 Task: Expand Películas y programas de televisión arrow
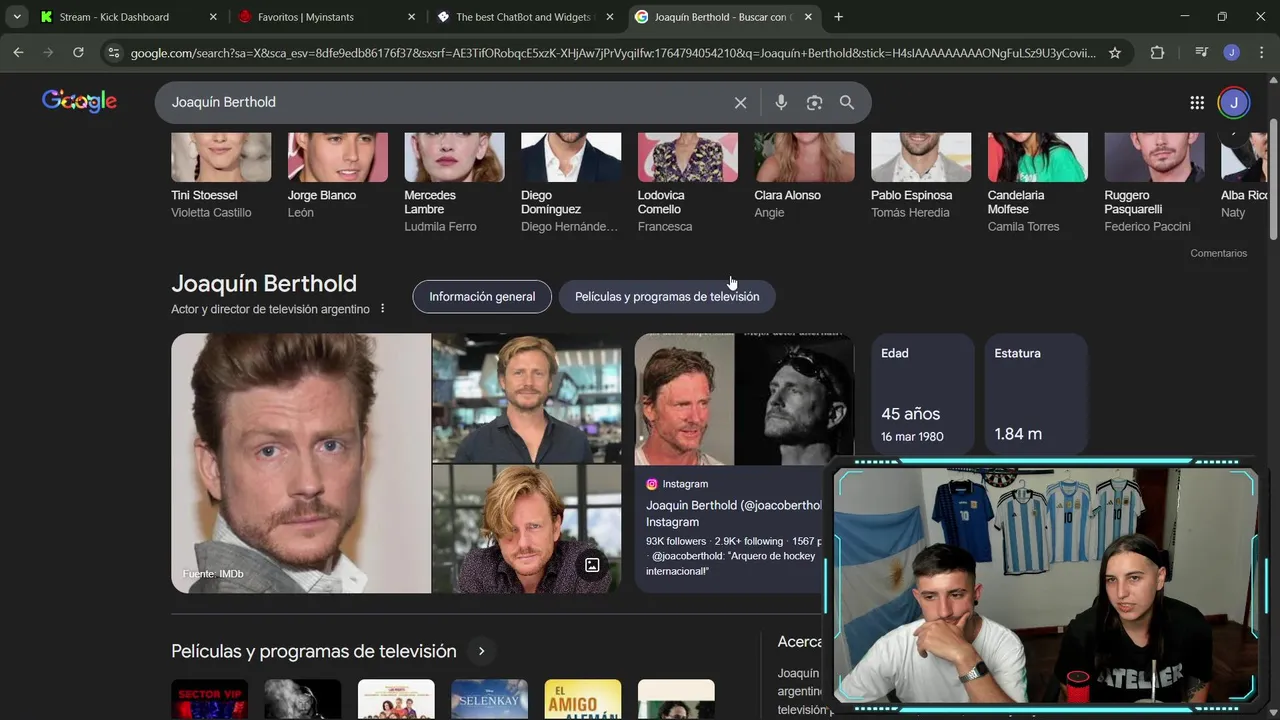pyautogui.click(x=481, y=651)
